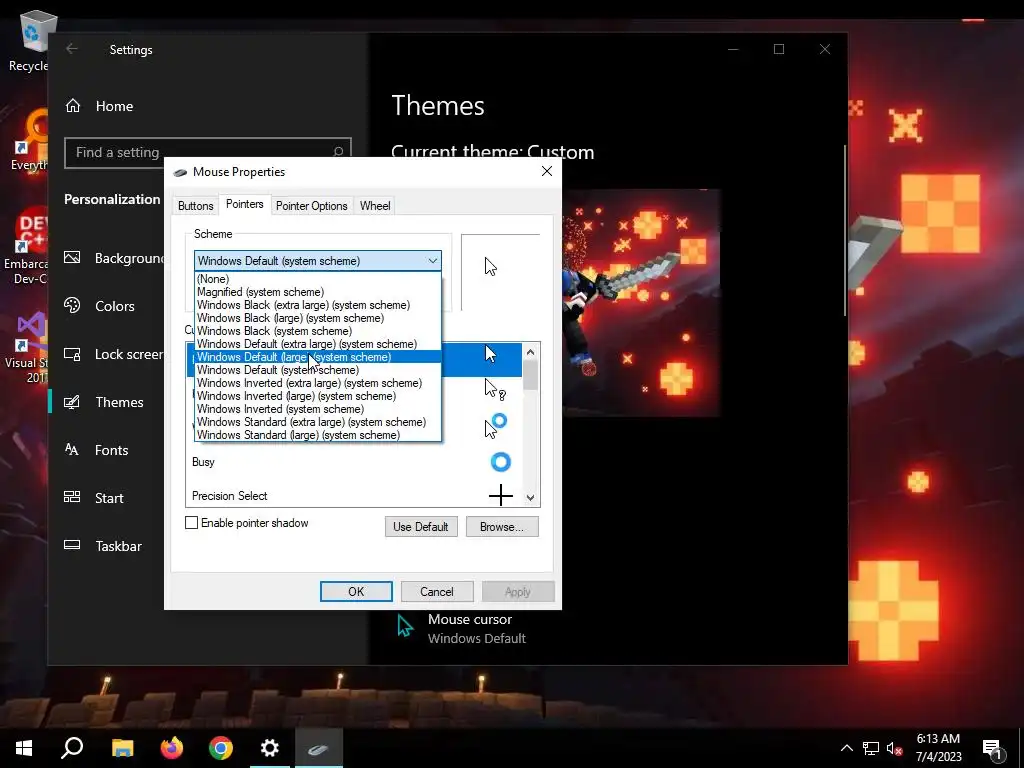This screenshot has width=1024, height=768.
Task: Click the Use Default button
Action: point(421,526)
